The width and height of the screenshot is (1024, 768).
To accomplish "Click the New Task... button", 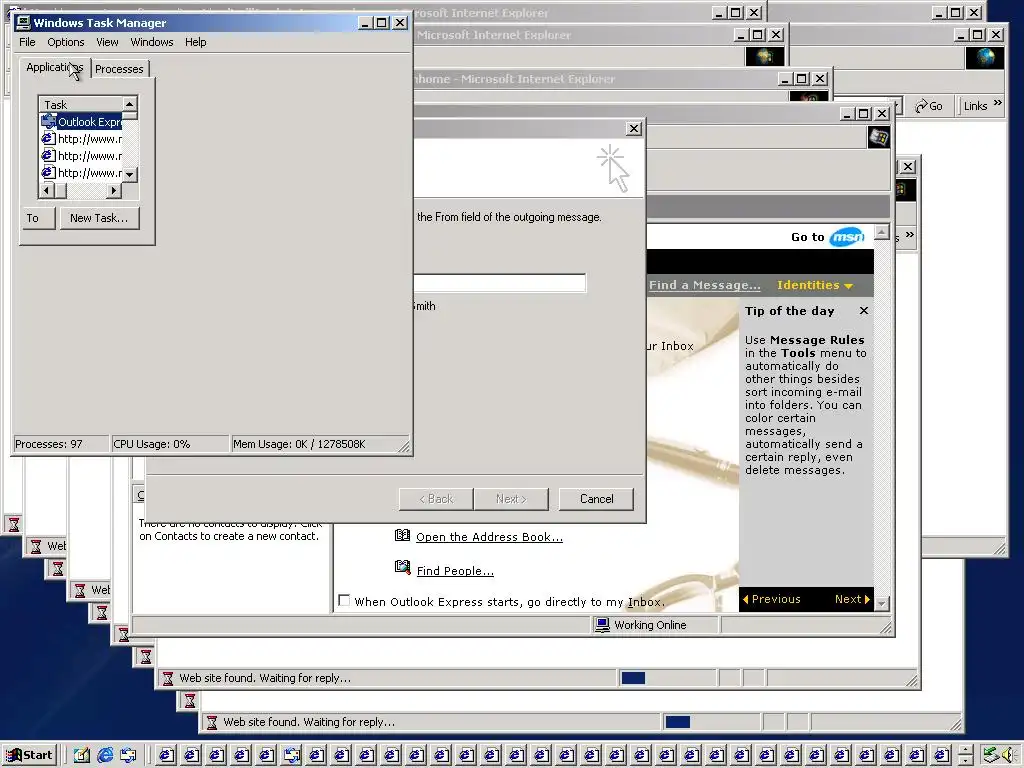I will click(x=99, y=218).
